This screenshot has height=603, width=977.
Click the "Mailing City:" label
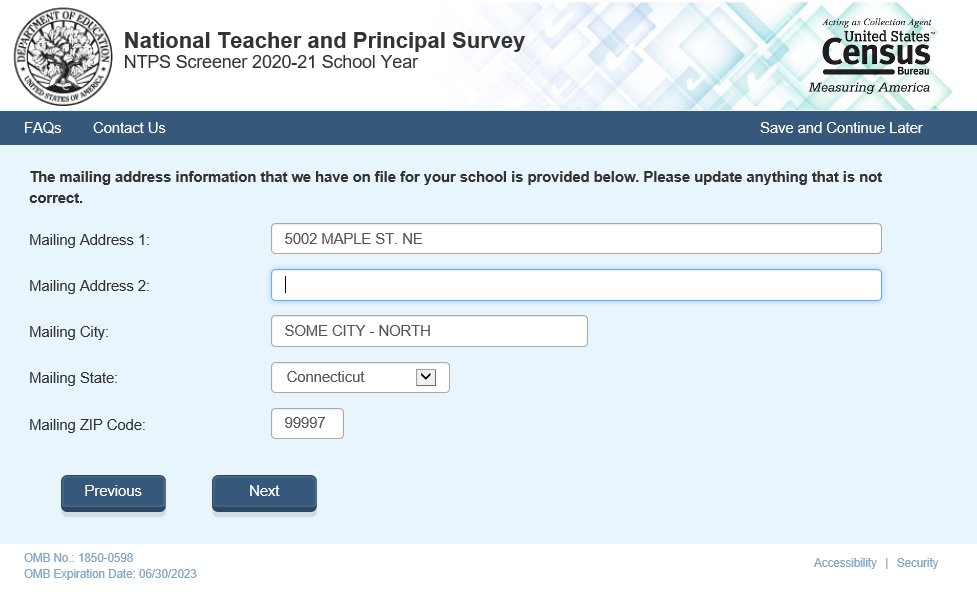(x=69, y=332)
